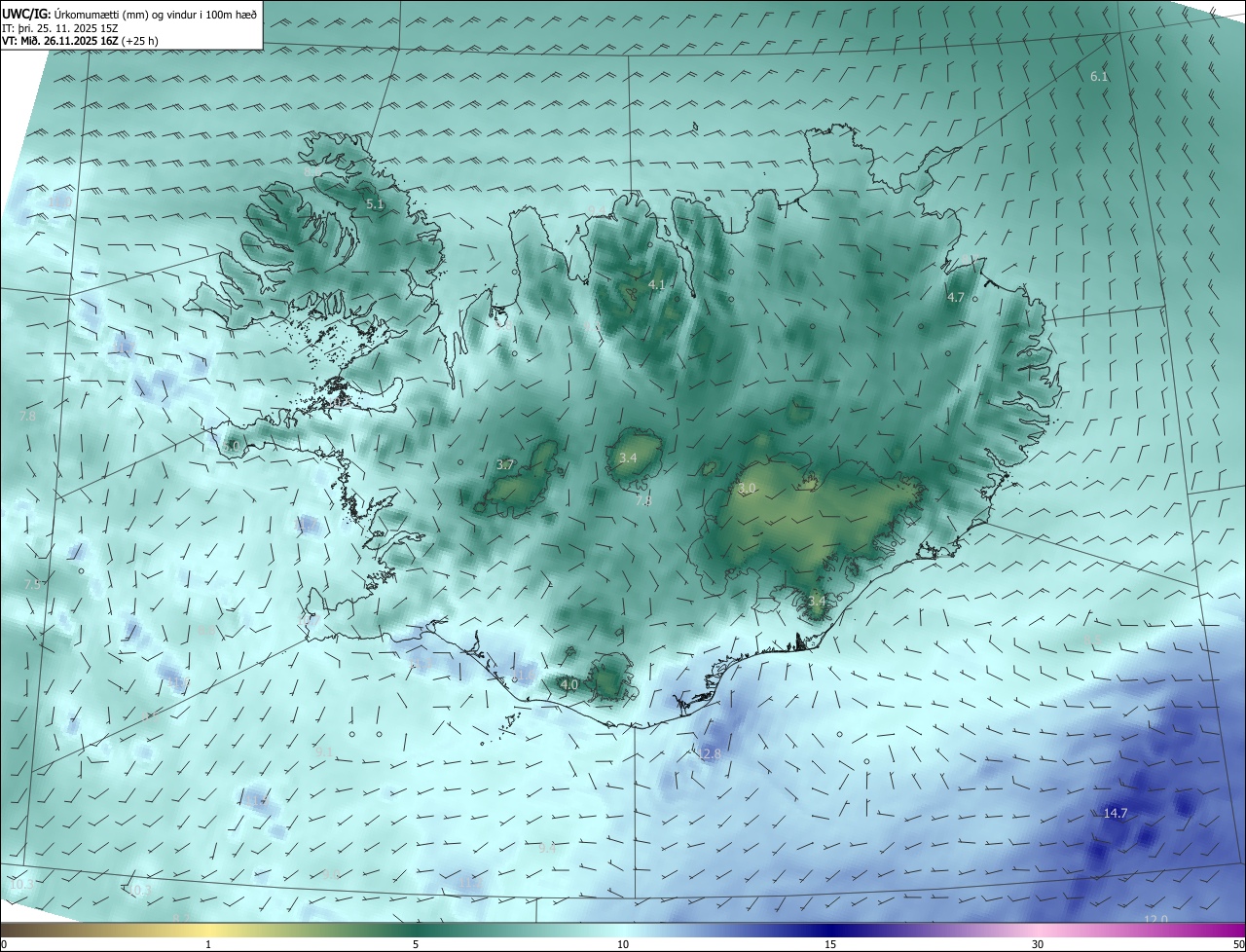Click the 4.7 value label in east Iceland

(x=955, y=298)
